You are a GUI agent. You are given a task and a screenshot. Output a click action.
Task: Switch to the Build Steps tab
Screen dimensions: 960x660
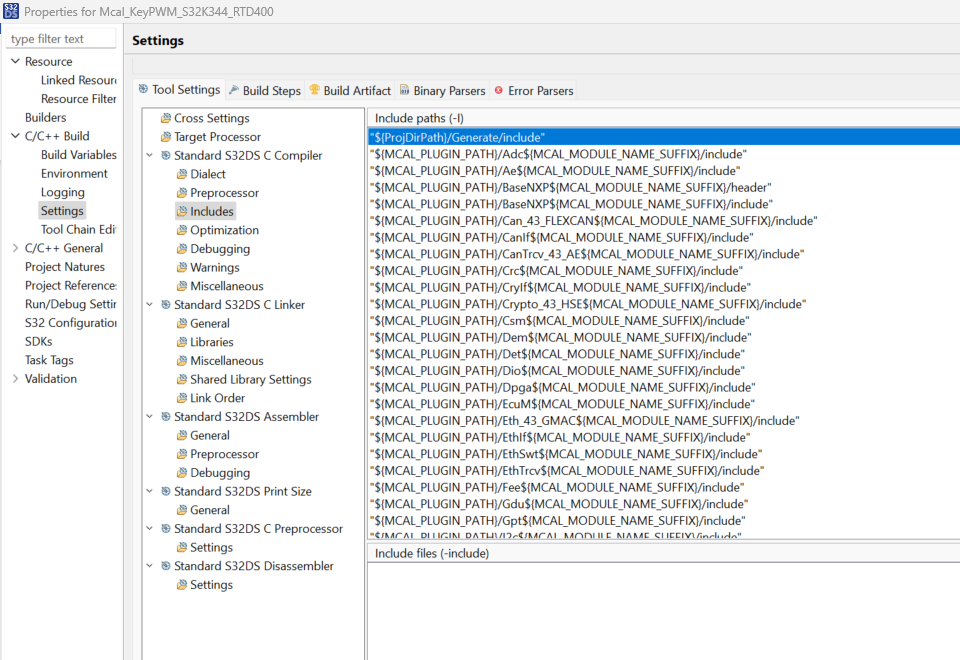pyautogui.click(x=265, y=91)
